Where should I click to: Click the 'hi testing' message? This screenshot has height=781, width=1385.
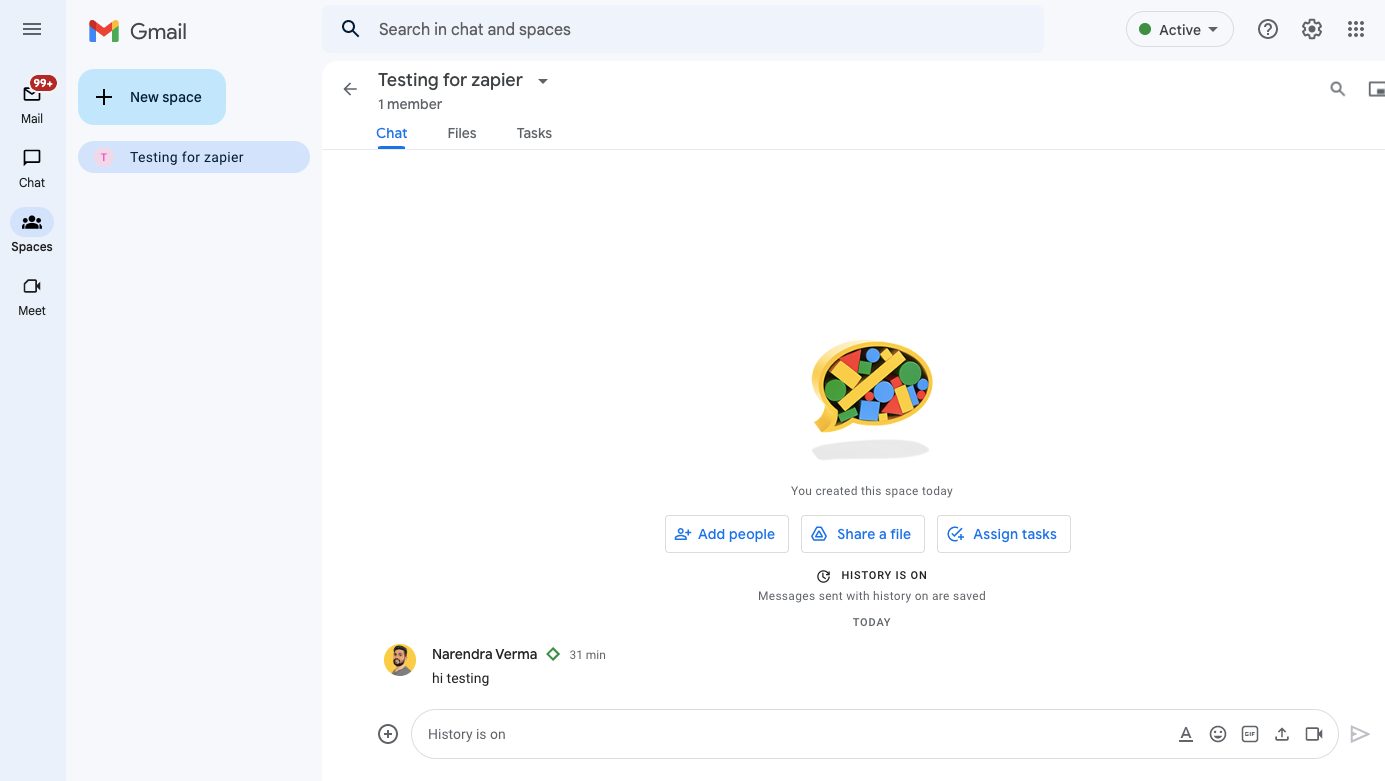pos(461,678)
